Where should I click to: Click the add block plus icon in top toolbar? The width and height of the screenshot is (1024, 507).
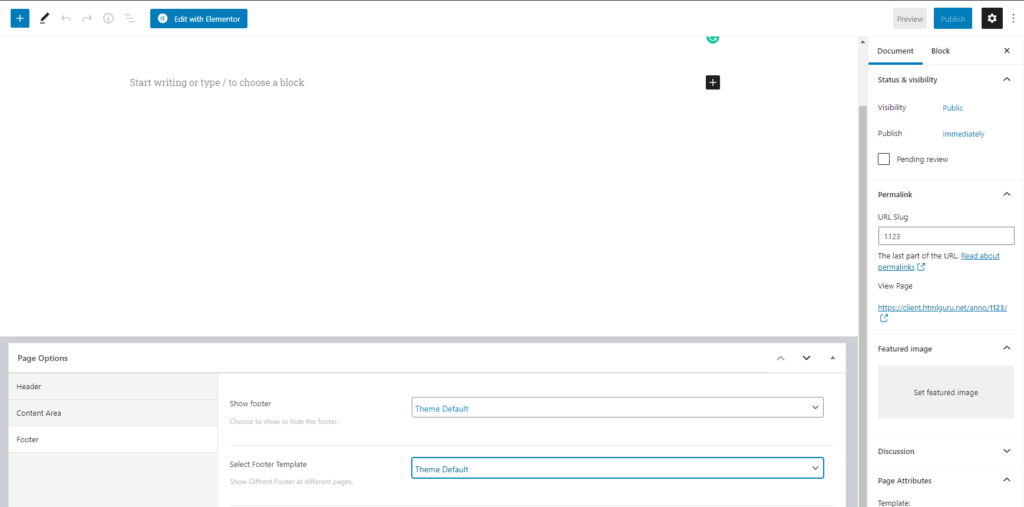pos(20,18)
